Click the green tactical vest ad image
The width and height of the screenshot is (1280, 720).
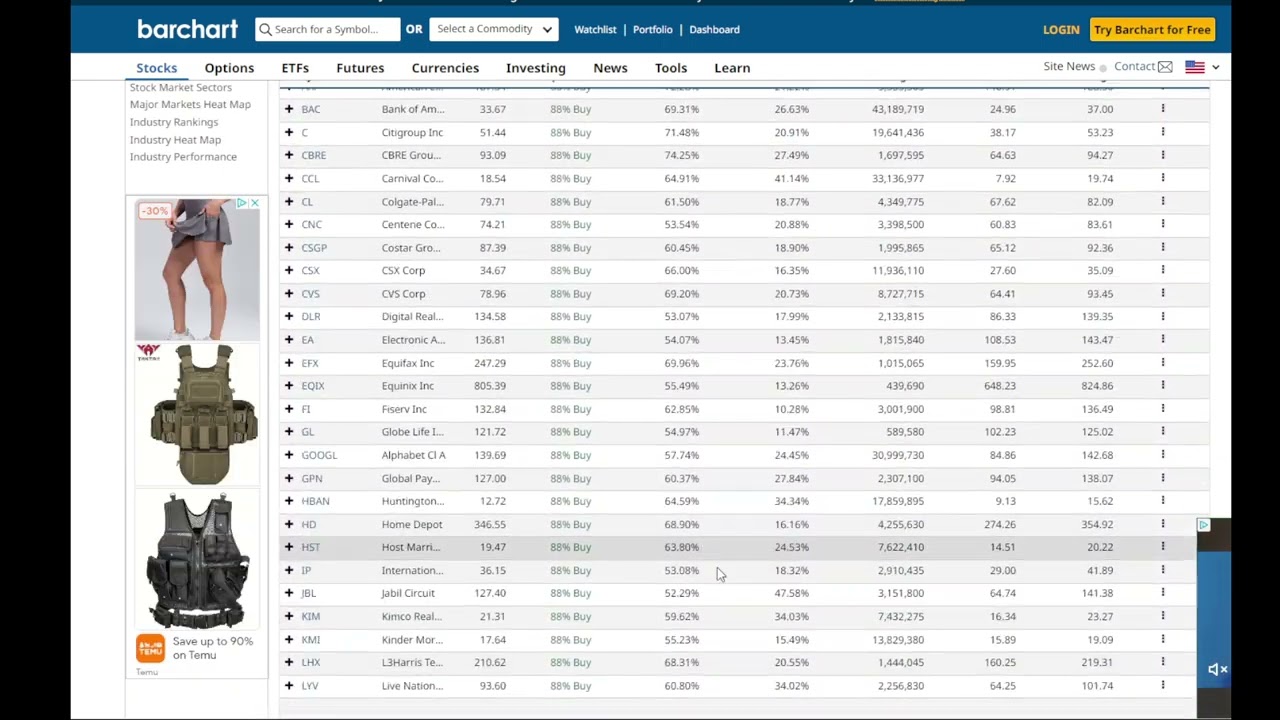coord(203,414)
